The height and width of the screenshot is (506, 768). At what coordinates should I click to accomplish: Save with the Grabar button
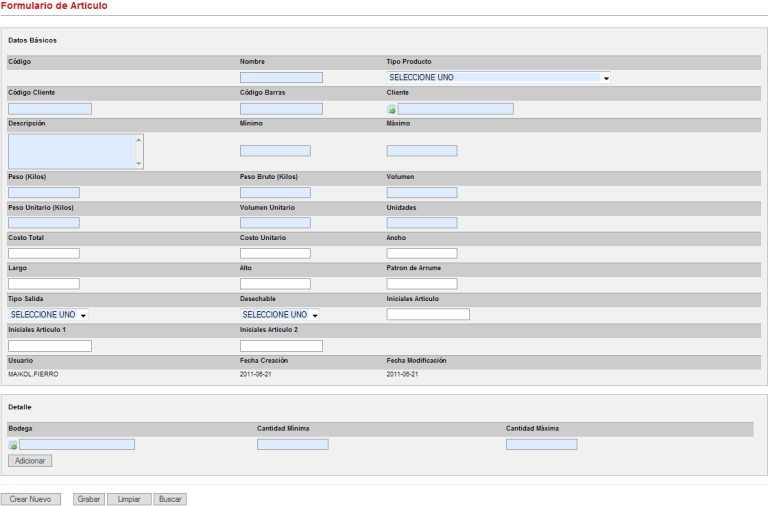(x=89, y=499)
